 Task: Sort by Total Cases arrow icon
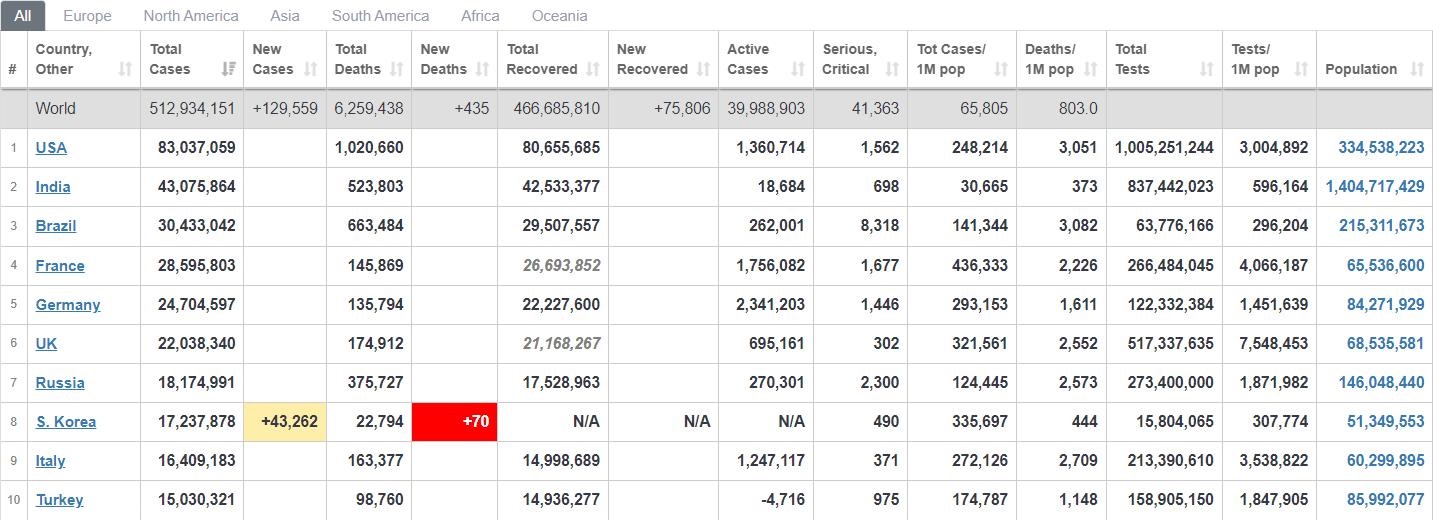pyautogui.click(x=229, y=69)
